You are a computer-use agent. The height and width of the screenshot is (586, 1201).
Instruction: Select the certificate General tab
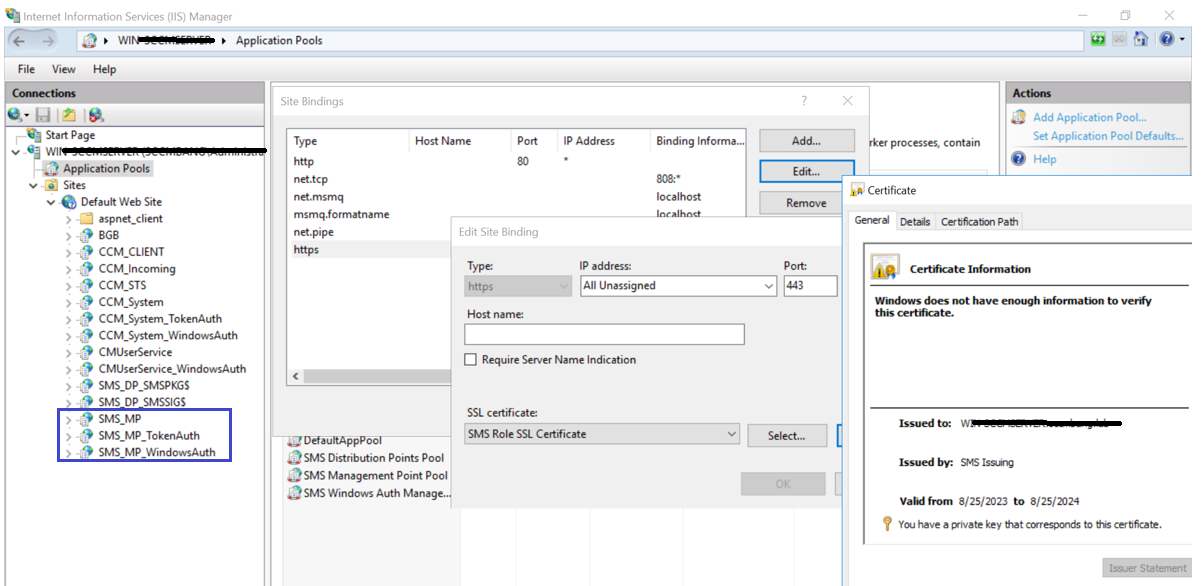click(x=871, y=220)
